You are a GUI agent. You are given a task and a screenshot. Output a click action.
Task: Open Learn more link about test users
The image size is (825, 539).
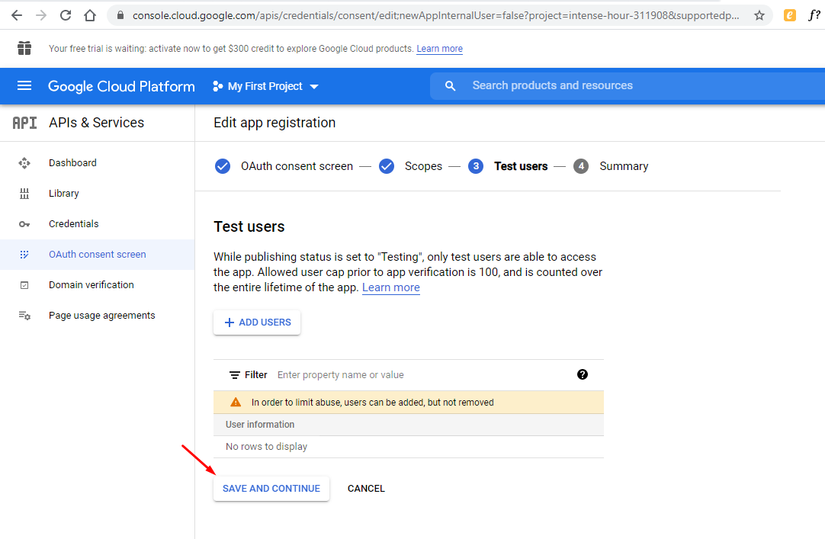tap(391, 287)
